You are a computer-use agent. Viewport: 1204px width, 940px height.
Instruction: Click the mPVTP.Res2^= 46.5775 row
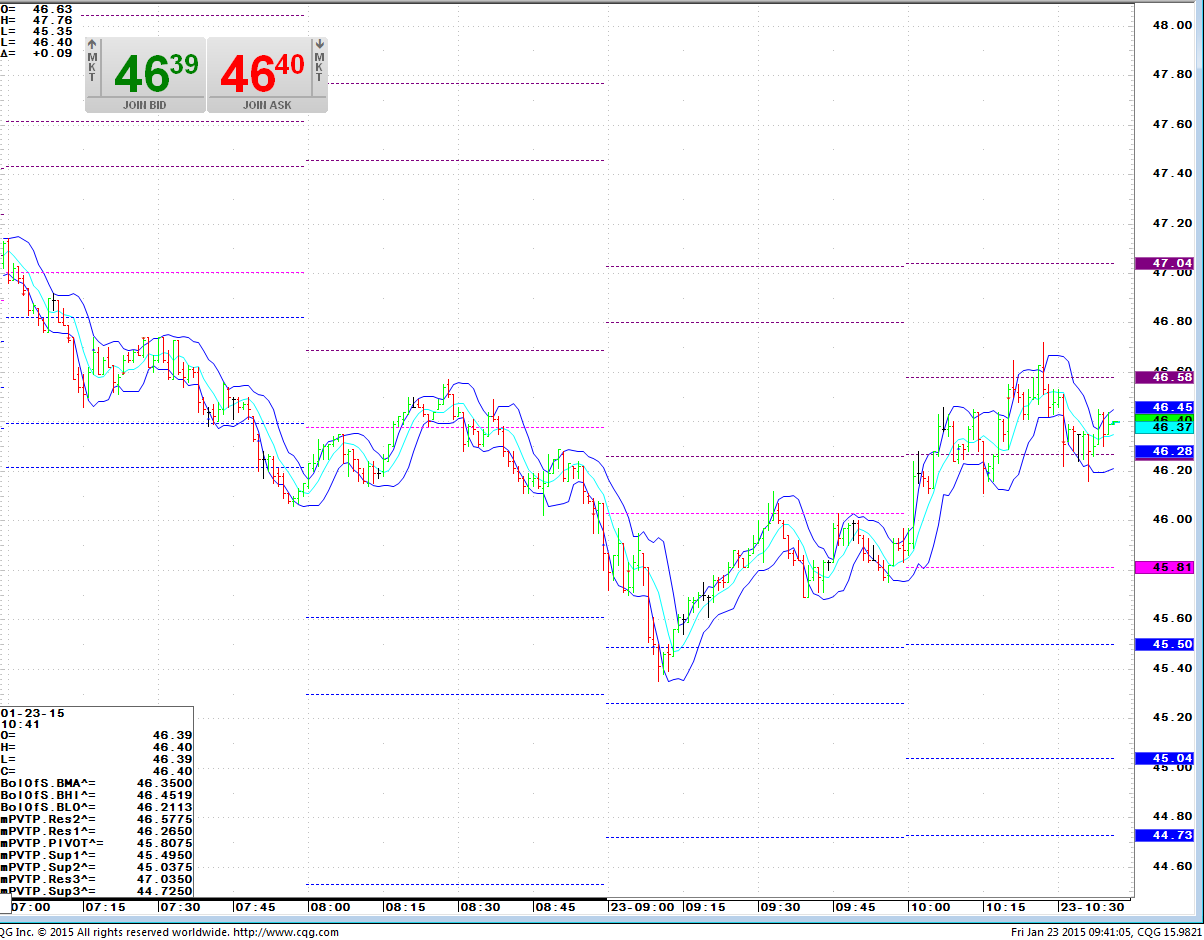coord(97,819)
